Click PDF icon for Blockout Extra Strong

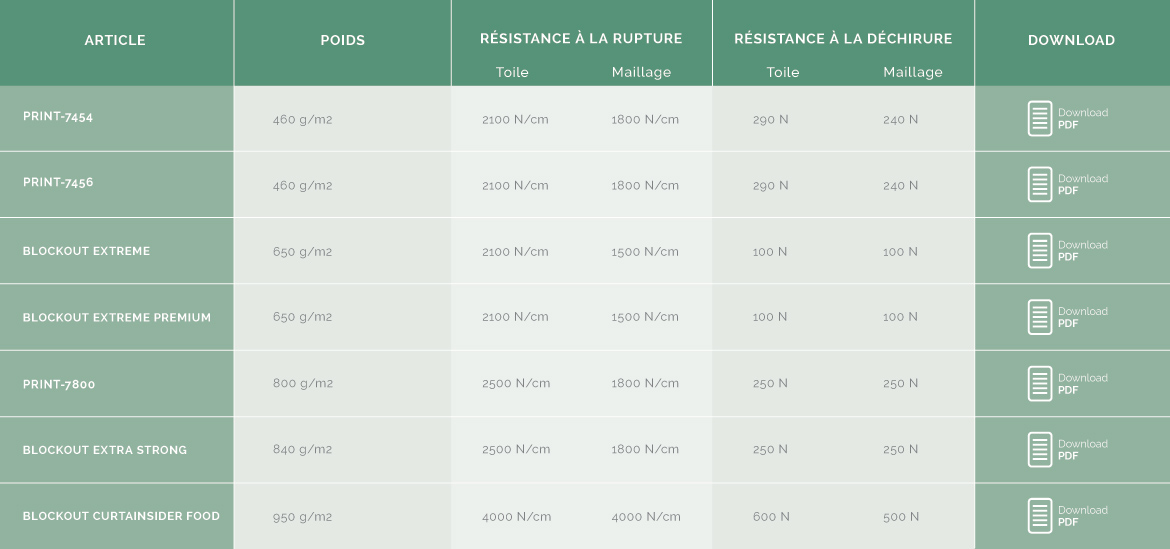(1039, 450)
